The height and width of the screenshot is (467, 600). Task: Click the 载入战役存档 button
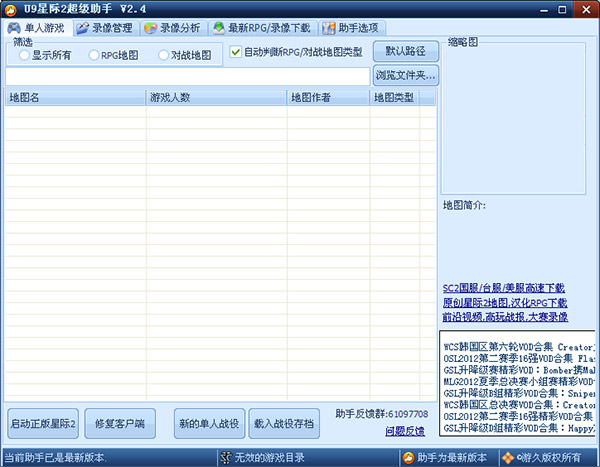(284, 423)
